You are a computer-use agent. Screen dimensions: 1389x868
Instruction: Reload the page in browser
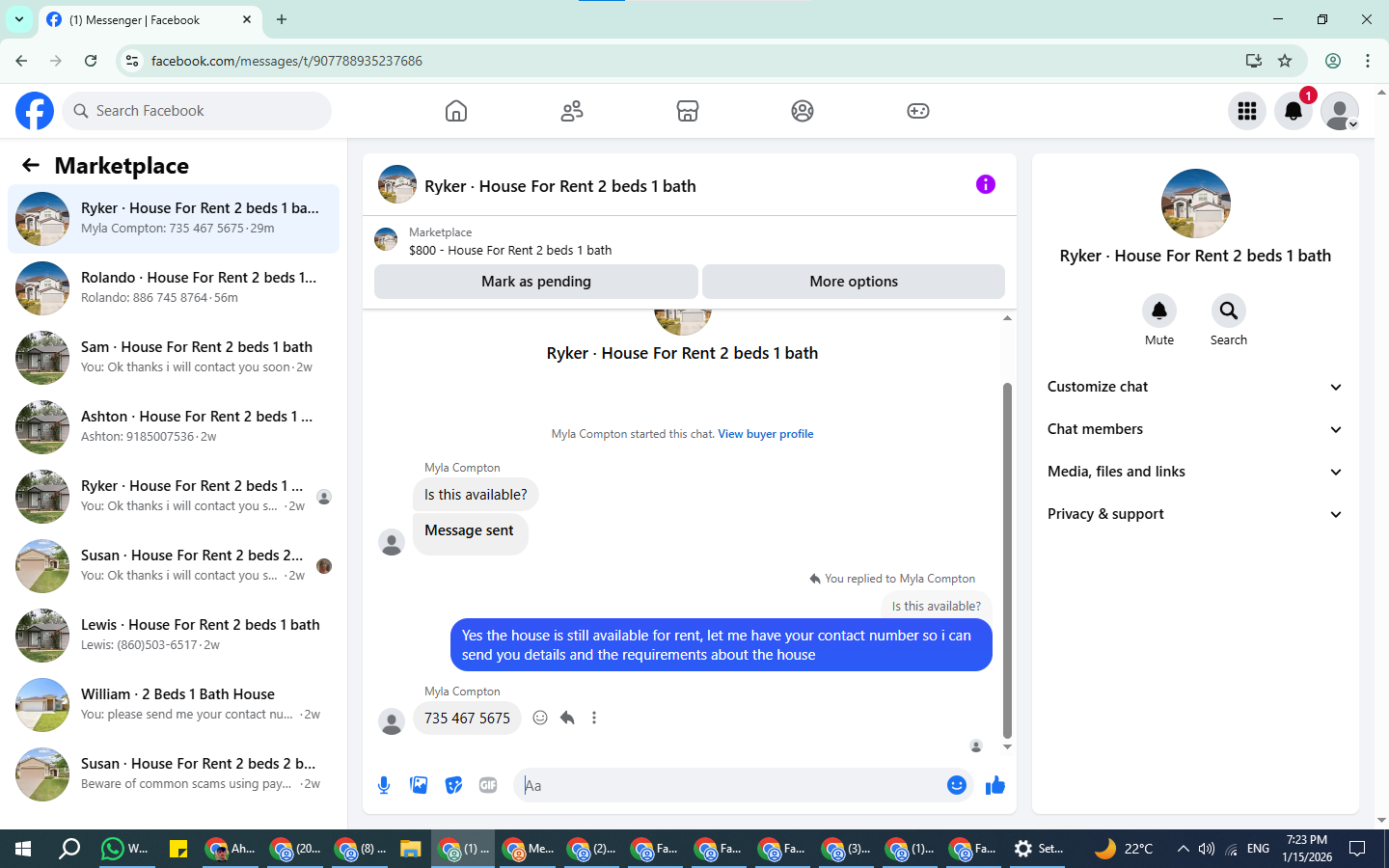91,61
